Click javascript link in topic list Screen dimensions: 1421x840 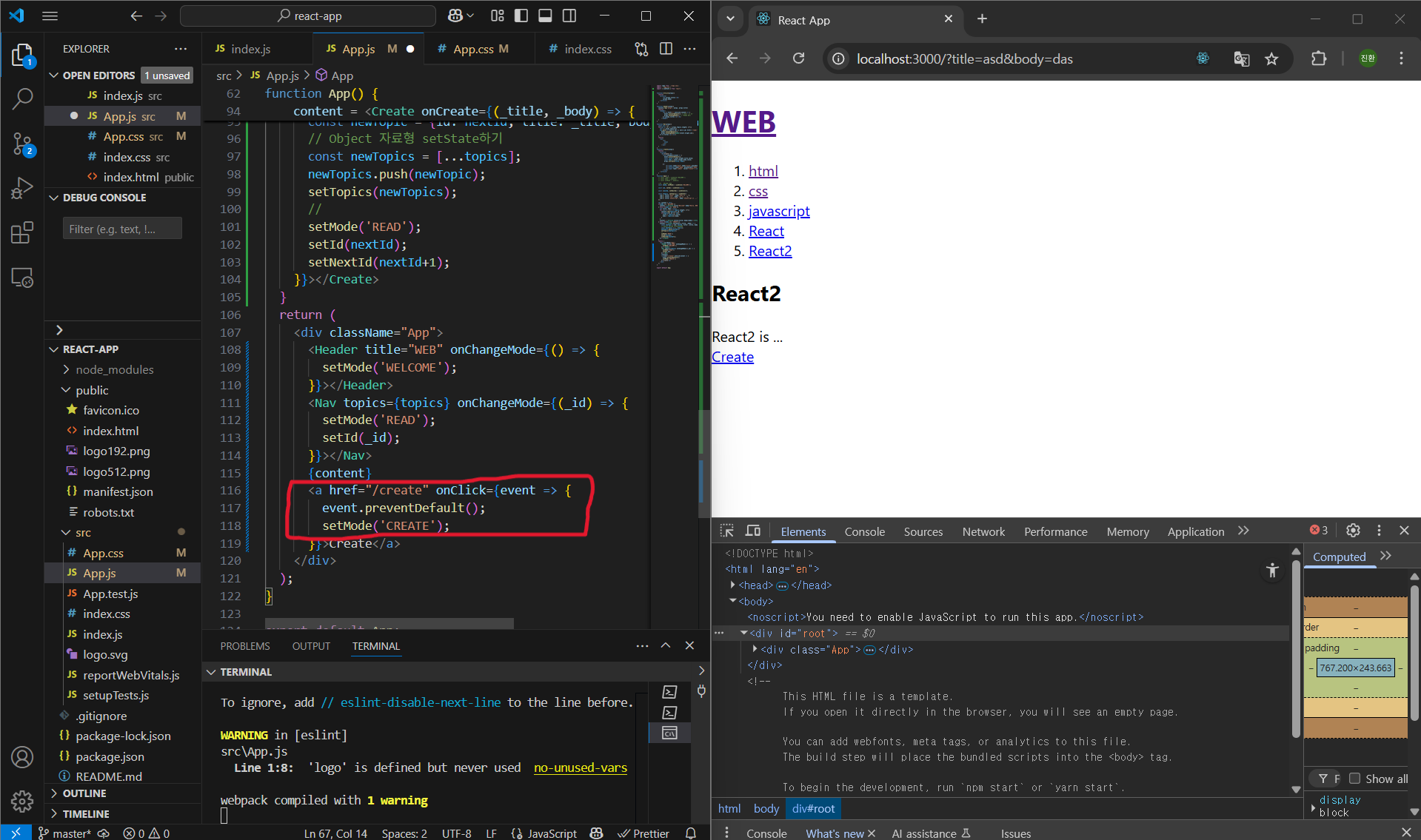779,211
